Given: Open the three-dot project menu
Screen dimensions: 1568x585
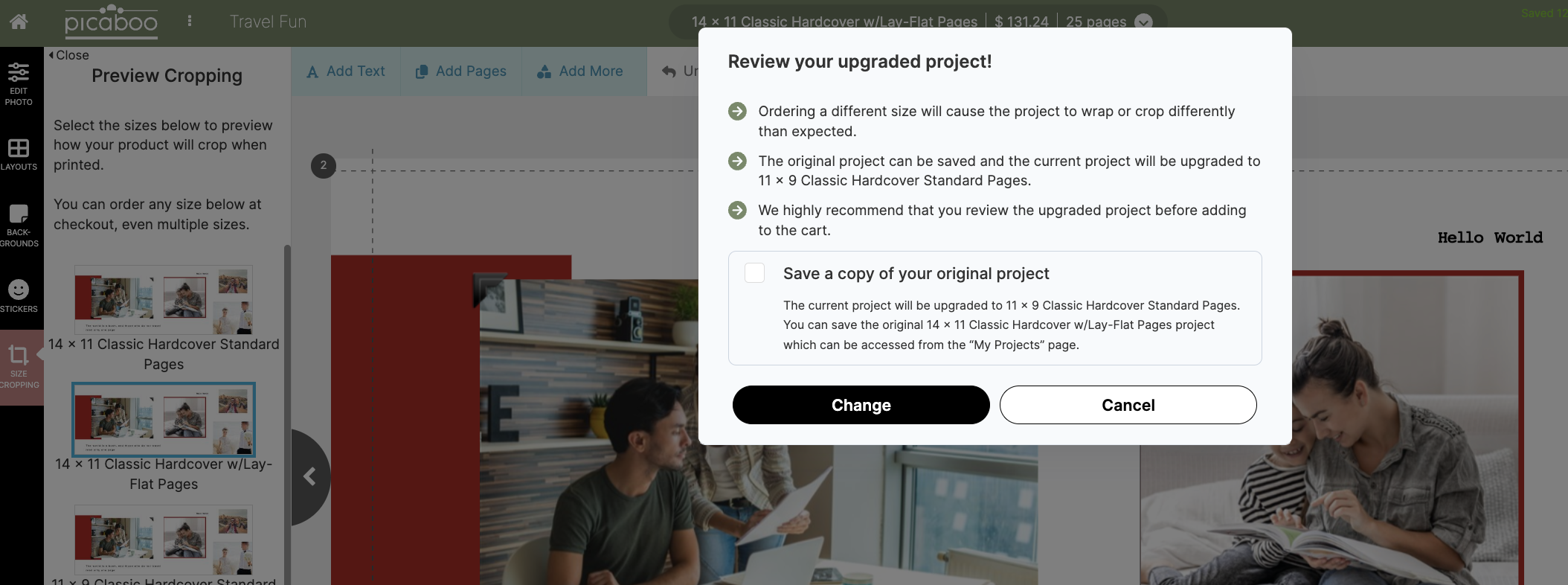Looking at the screenshot, I should (190, 21).
